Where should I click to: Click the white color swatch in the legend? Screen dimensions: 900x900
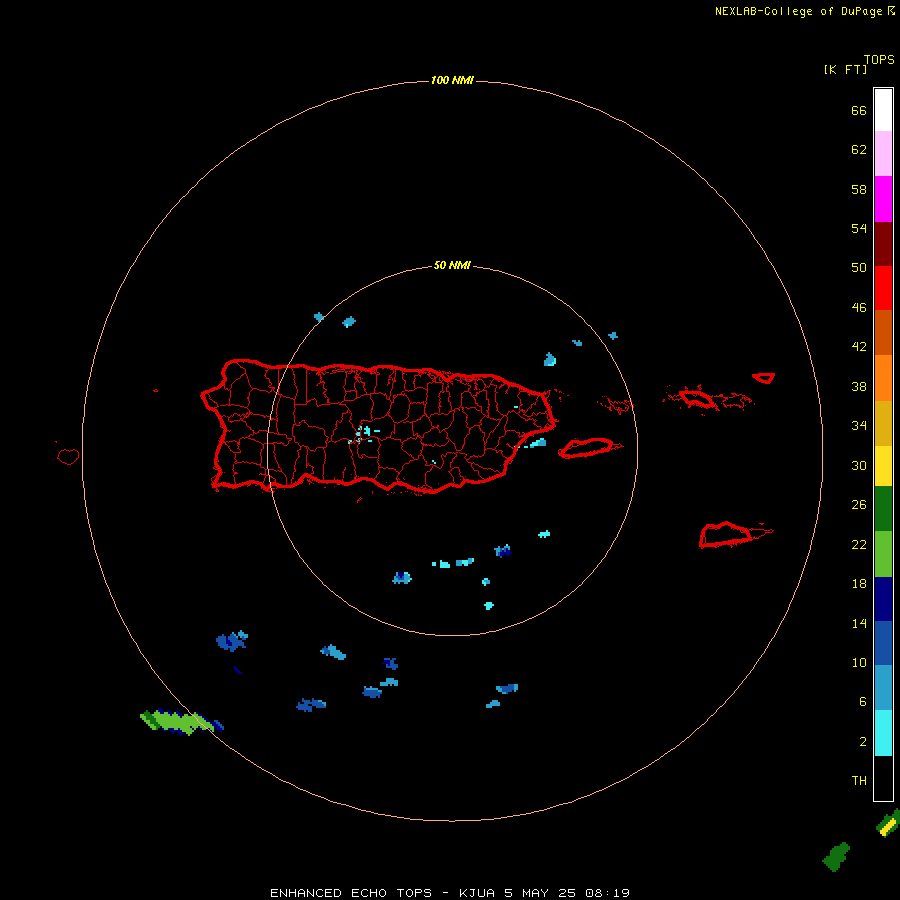pyautogui.click(x=883, y=110)
